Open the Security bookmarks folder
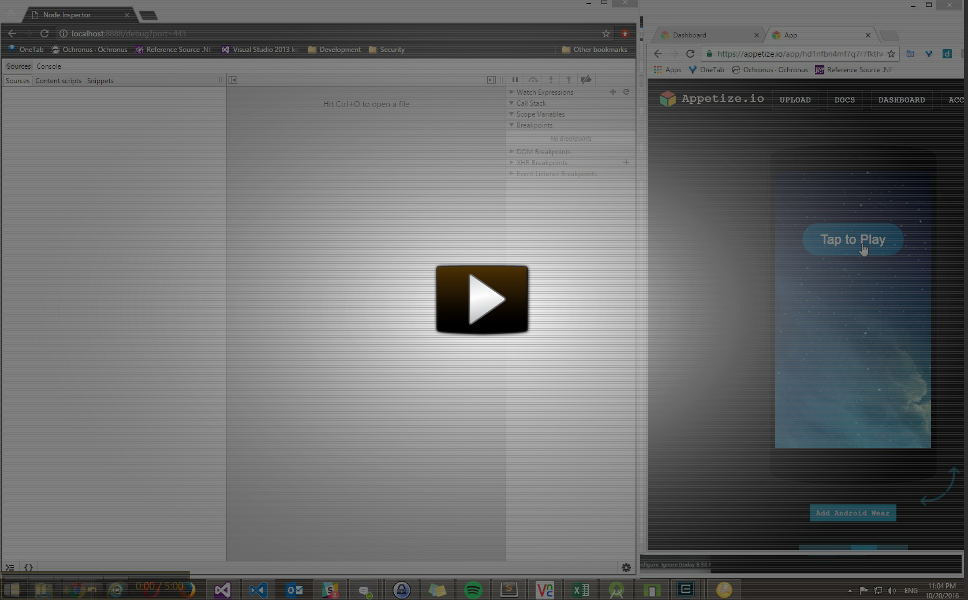This screenshot has height=600, width=968. coord(386,49)
